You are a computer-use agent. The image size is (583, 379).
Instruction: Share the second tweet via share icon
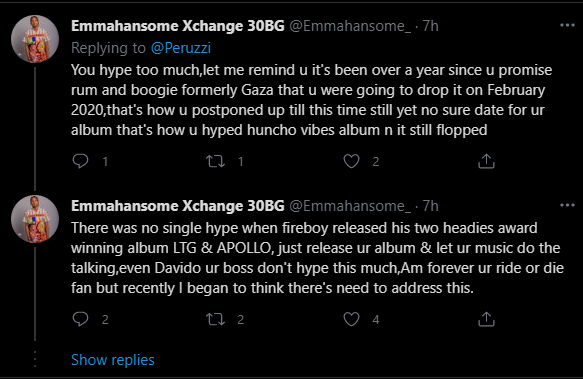(486, 319)
